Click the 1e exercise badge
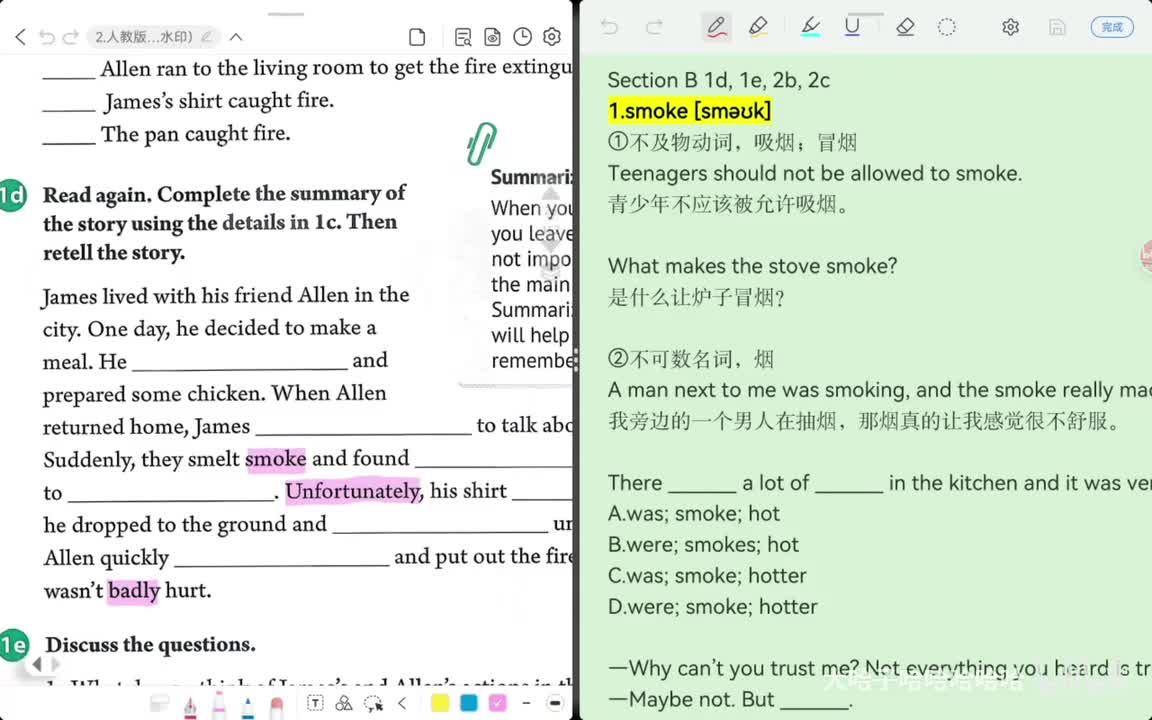 [x=13, y=645]
